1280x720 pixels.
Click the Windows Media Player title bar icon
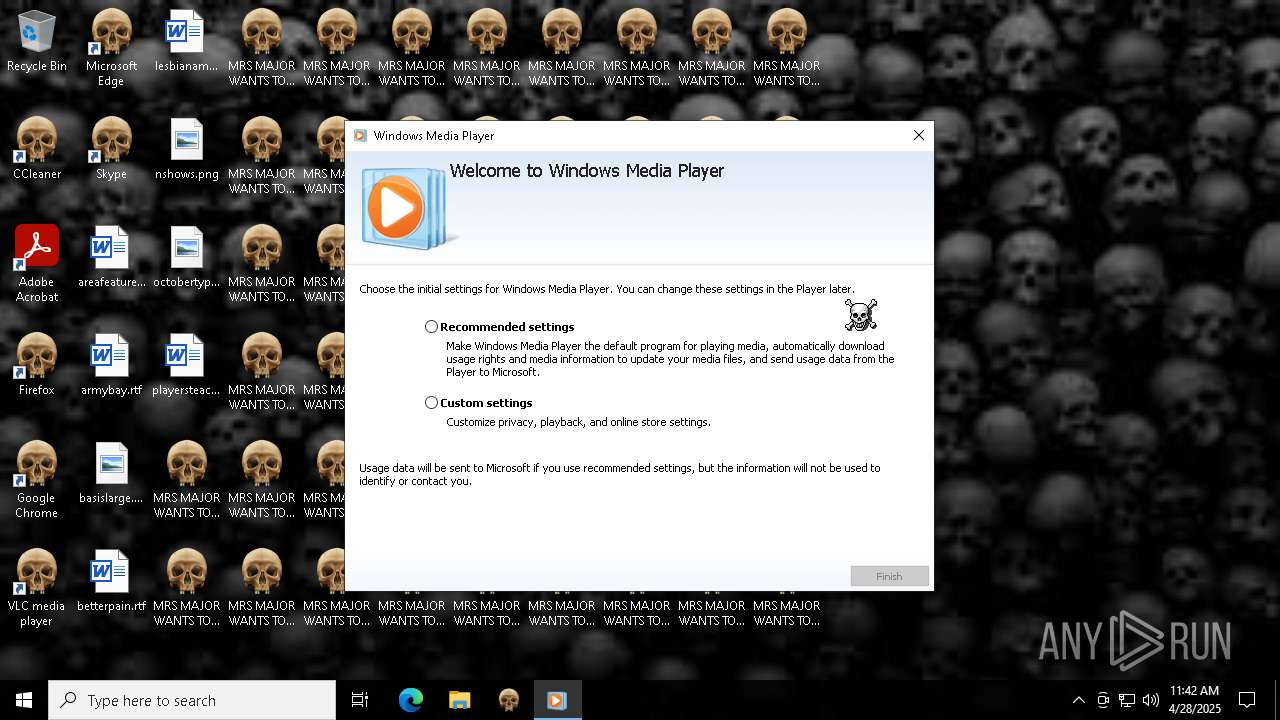[x=361, y=136]
